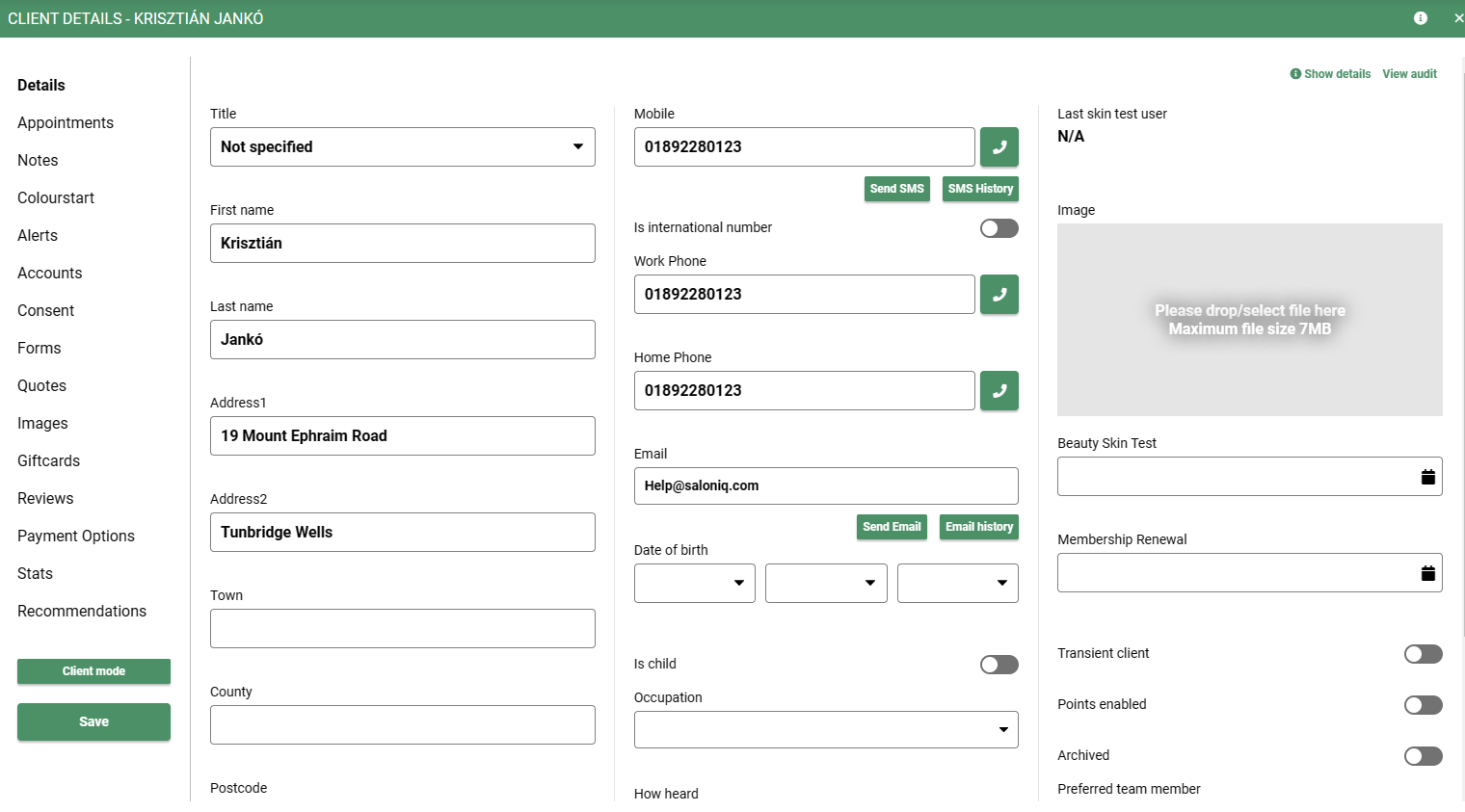The height and width of the screenshot is (812, 1465).
Task: Click the call icon beside Home Phone
Action: (999, 391)
